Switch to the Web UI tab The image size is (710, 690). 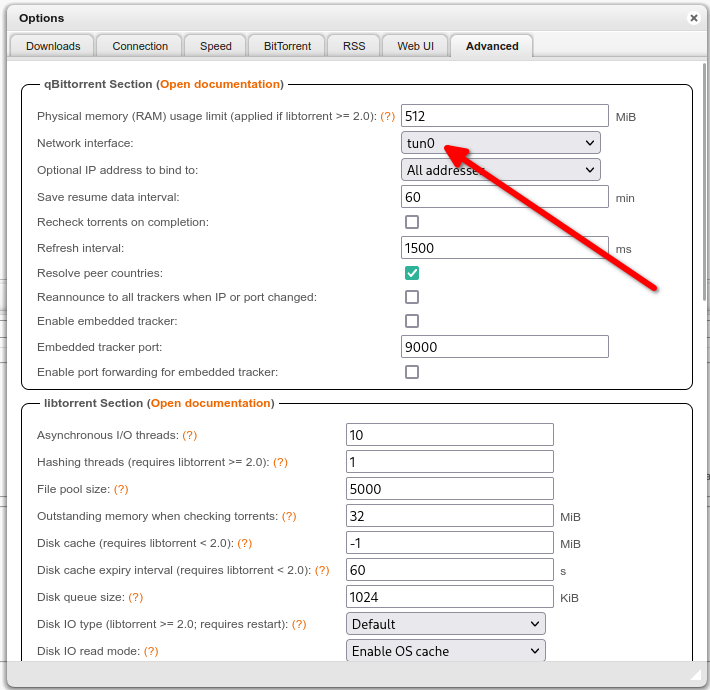[415, 46]
